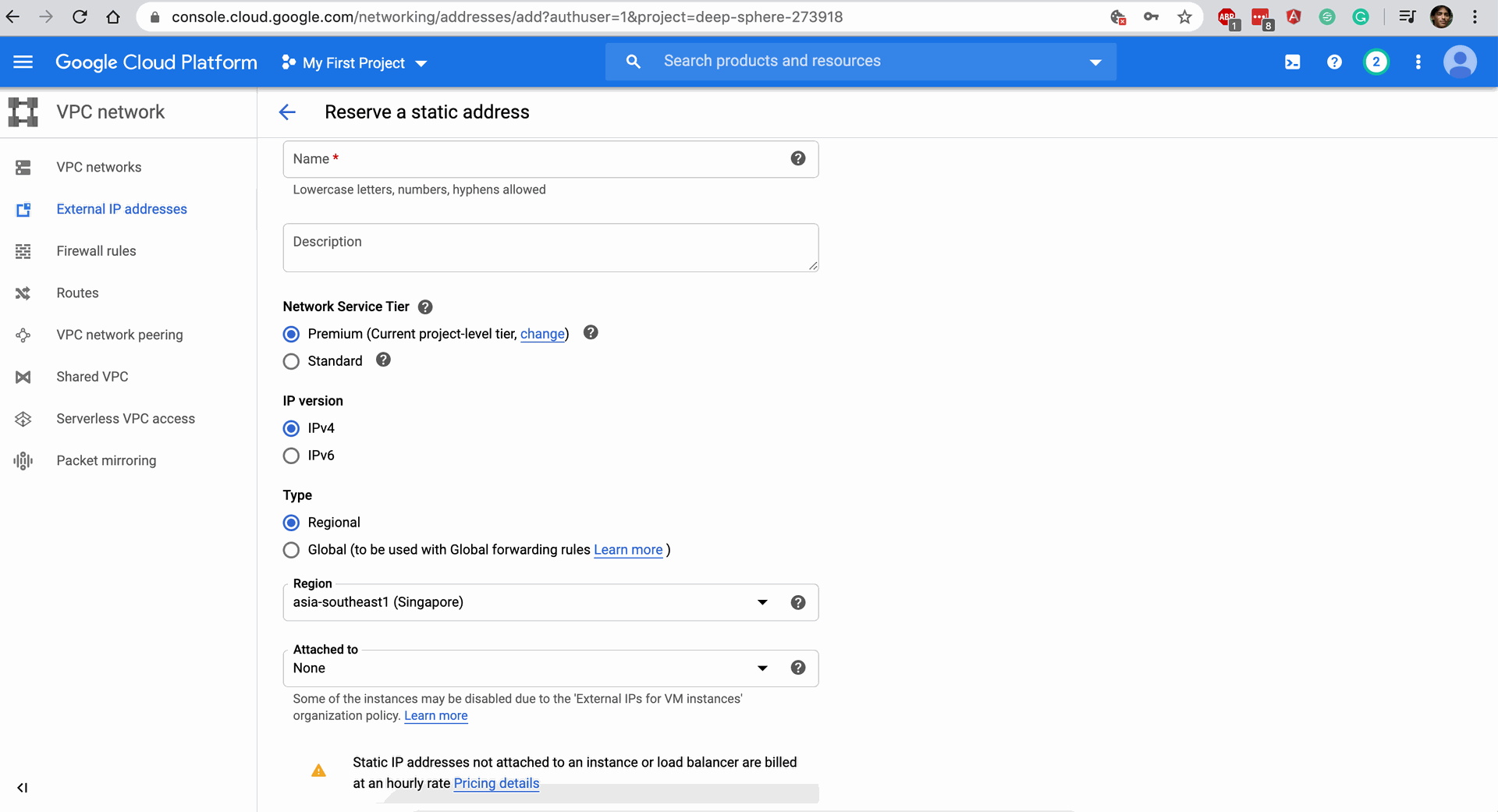Open the main navigation hamburger menu
Image resolution: width=1498 pixels, height=812 pixels.
(23, 62)
